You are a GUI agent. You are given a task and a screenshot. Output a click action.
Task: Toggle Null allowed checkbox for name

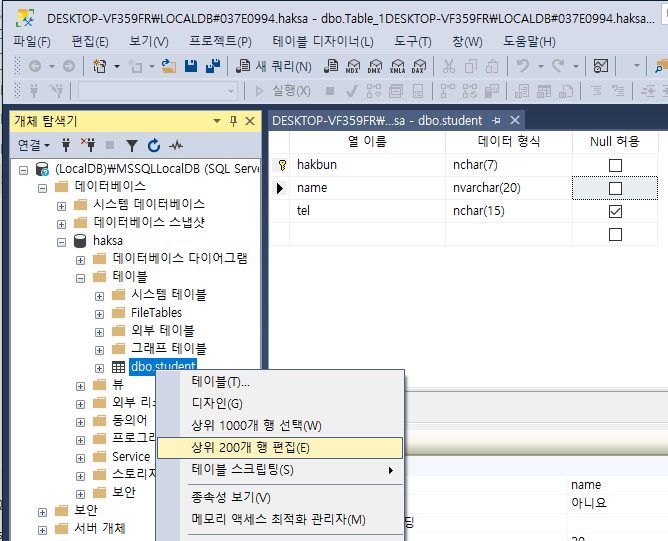(x=615, y=188)
